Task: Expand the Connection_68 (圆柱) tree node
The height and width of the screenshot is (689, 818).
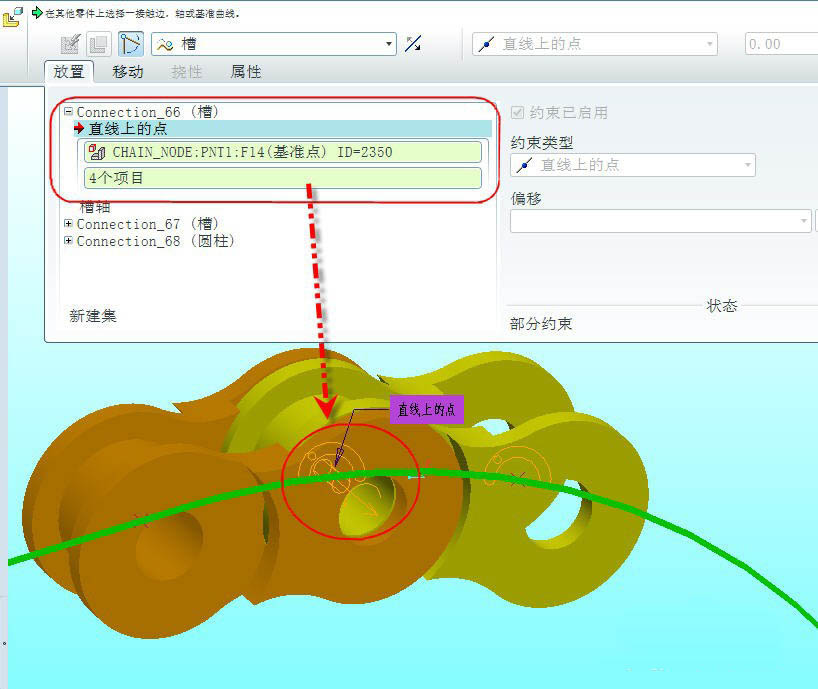Action: coord(67,241)
